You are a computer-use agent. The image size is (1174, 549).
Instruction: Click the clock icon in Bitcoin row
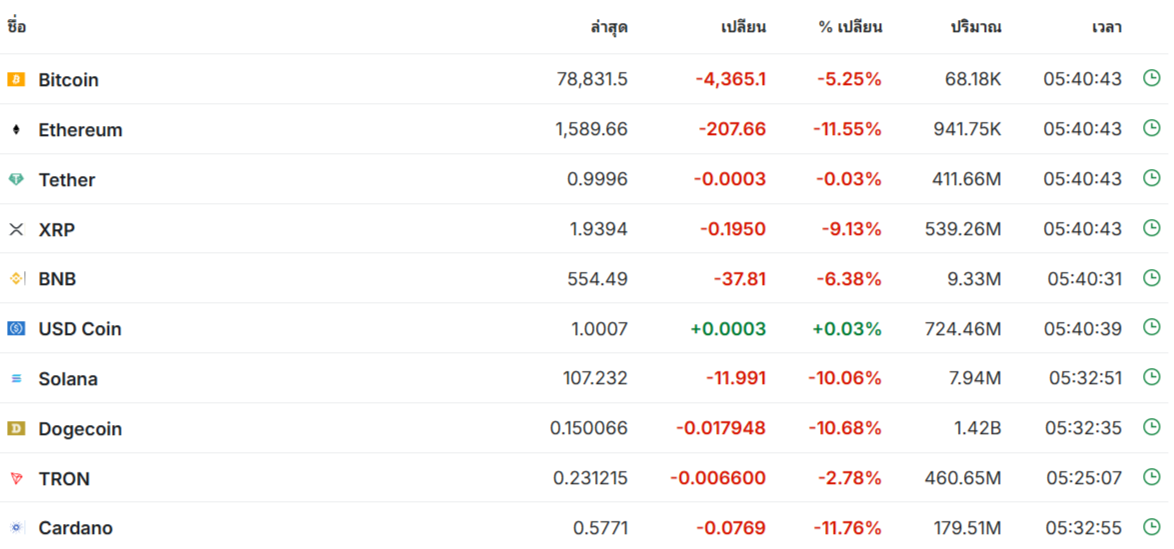[x=1152, y=78]
